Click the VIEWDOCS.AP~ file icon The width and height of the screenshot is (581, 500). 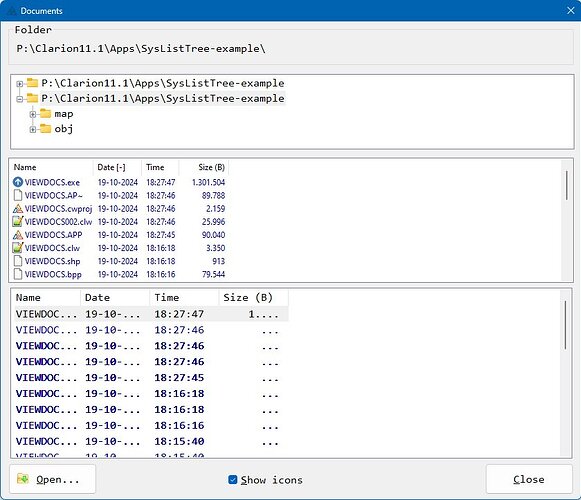click(18, 195)
